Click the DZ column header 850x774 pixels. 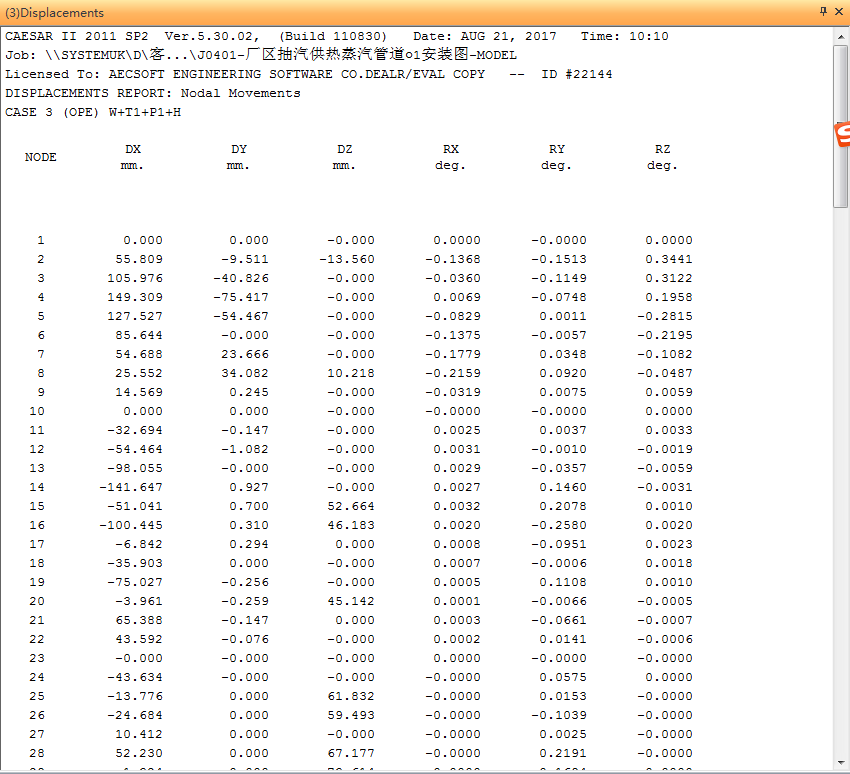pos(345,149)
